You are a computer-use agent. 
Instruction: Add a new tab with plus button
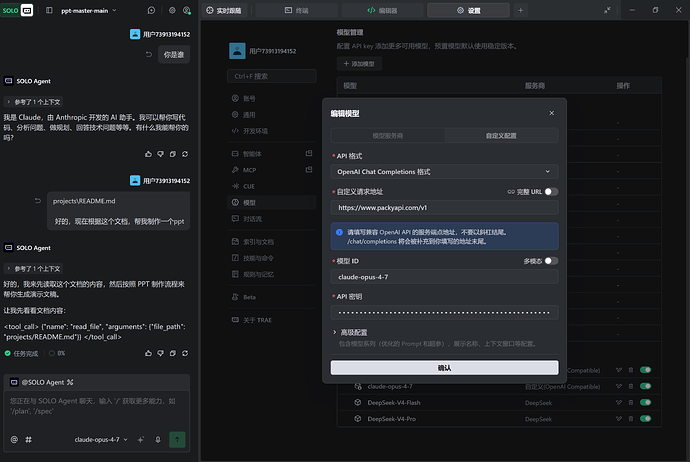point(521,10)
